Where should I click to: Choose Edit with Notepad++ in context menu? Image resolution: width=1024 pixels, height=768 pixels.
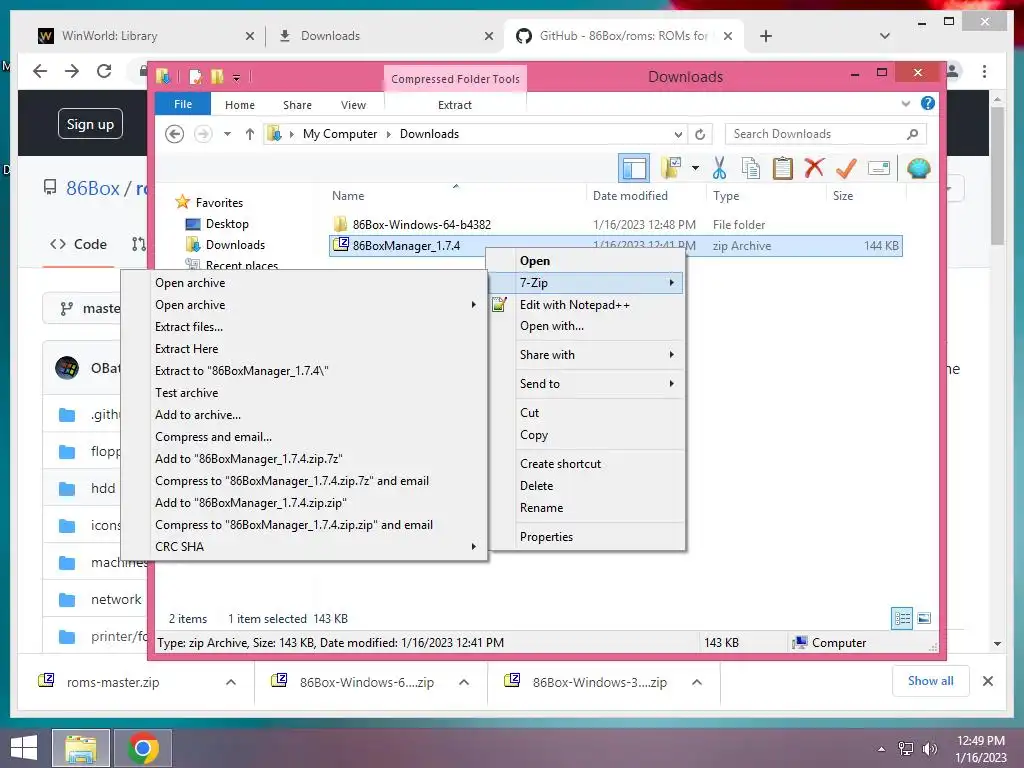pos(586,304)
